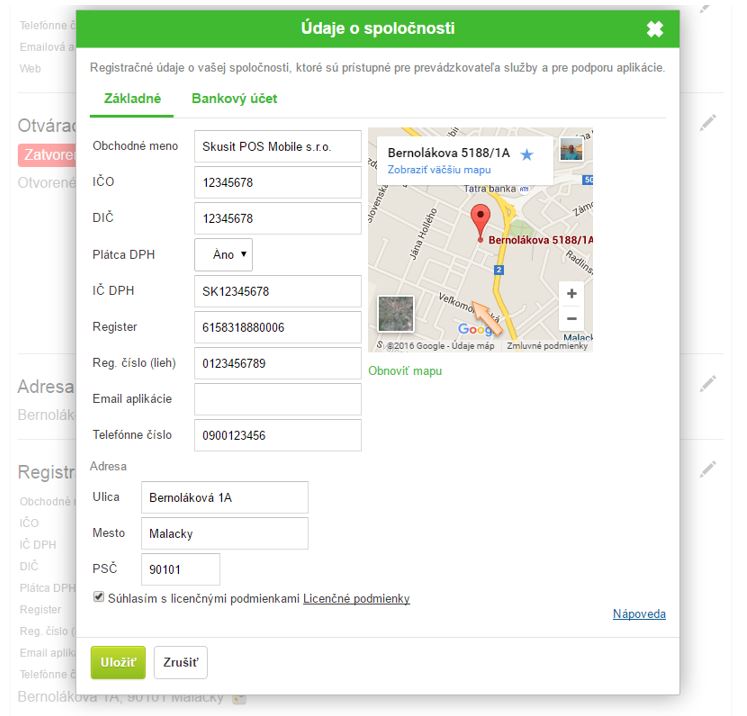This screenshot has height=716, width=747.
Task: Click the Zrušiť button
Action: coord(180,662)
